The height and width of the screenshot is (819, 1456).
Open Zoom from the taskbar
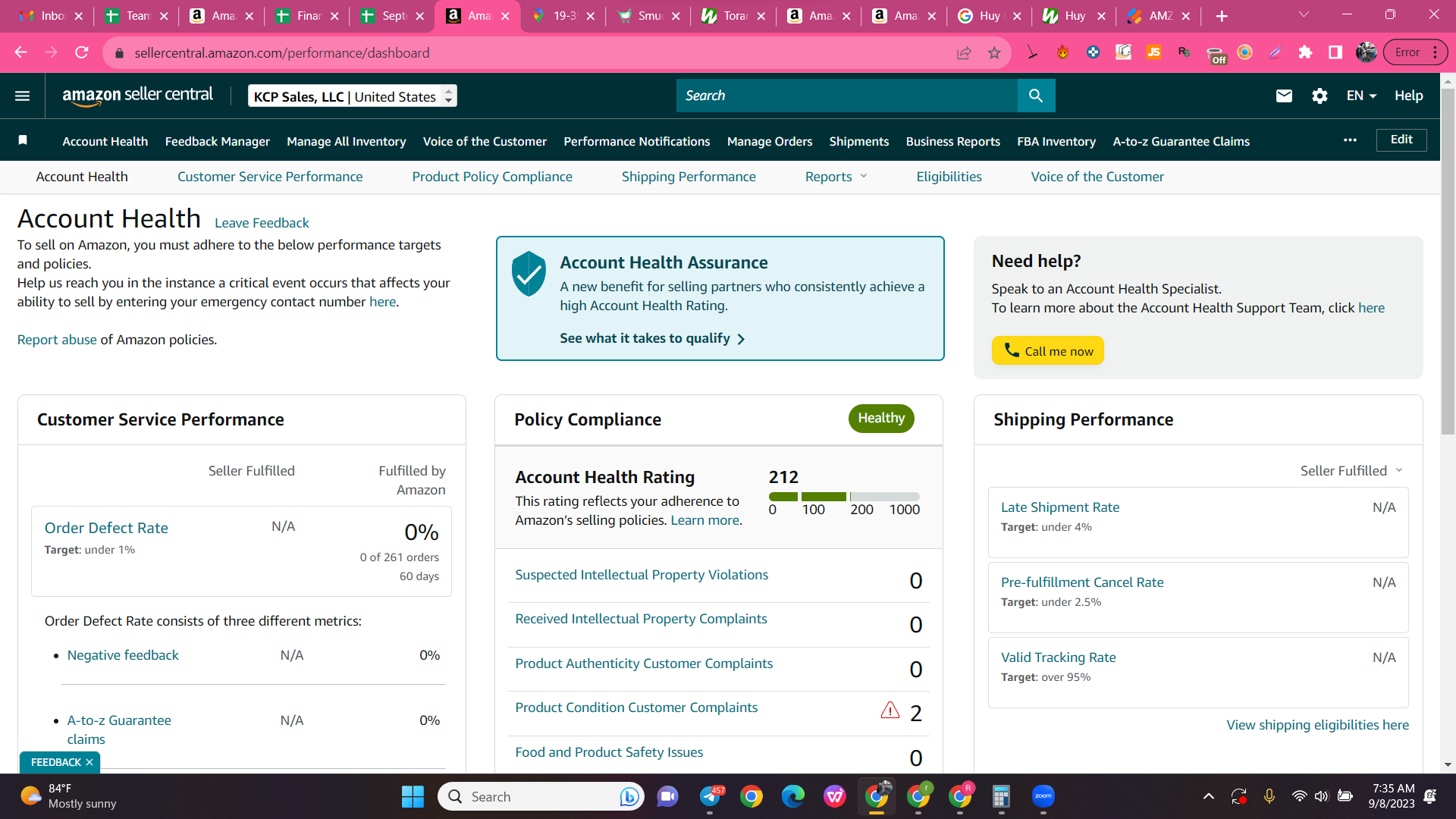[x=1043, y=796]
